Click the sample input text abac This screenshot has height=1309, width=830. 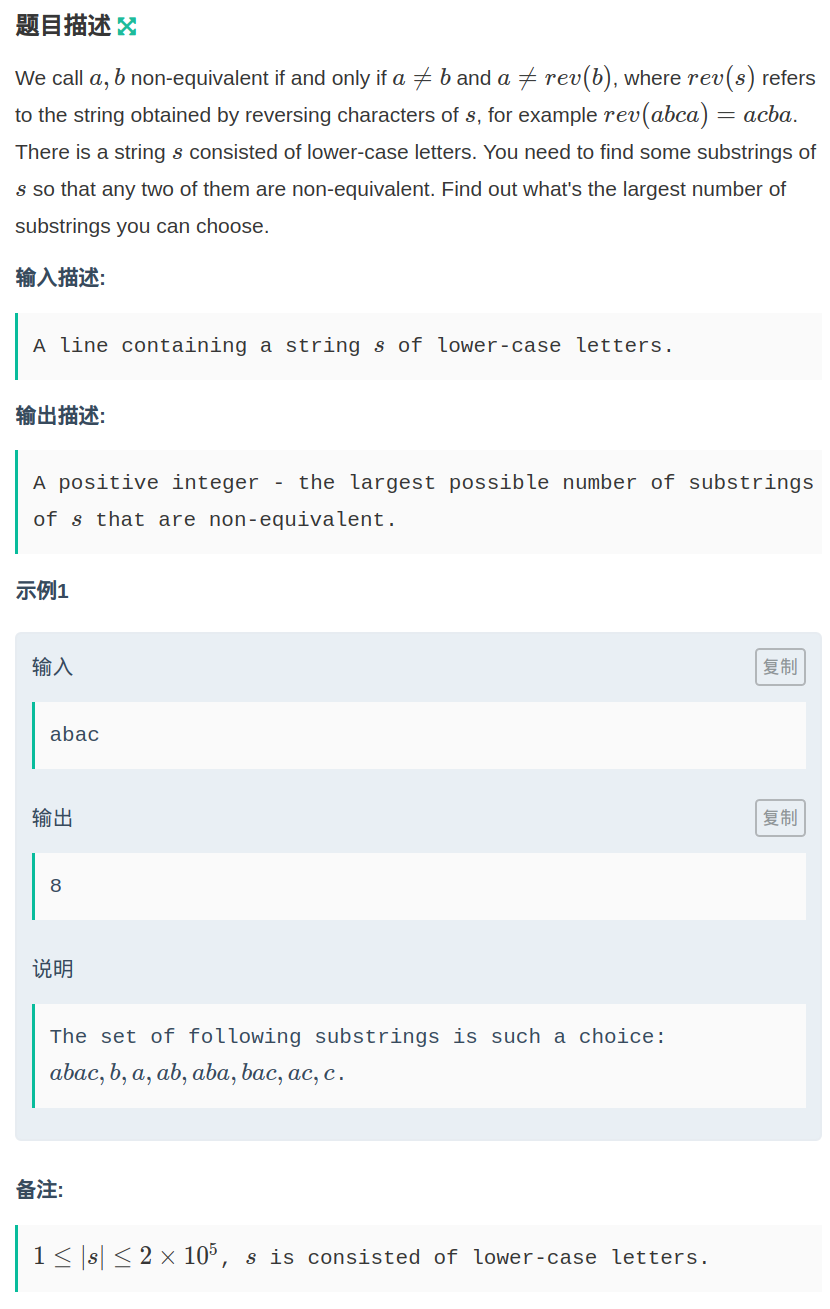click(75, 735)
